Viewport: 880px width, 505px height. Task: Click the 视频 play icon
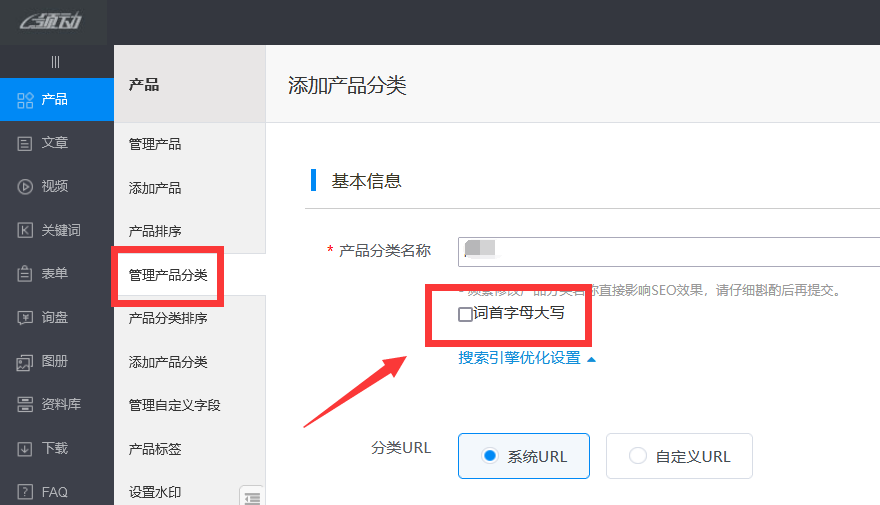pos(25,186)
